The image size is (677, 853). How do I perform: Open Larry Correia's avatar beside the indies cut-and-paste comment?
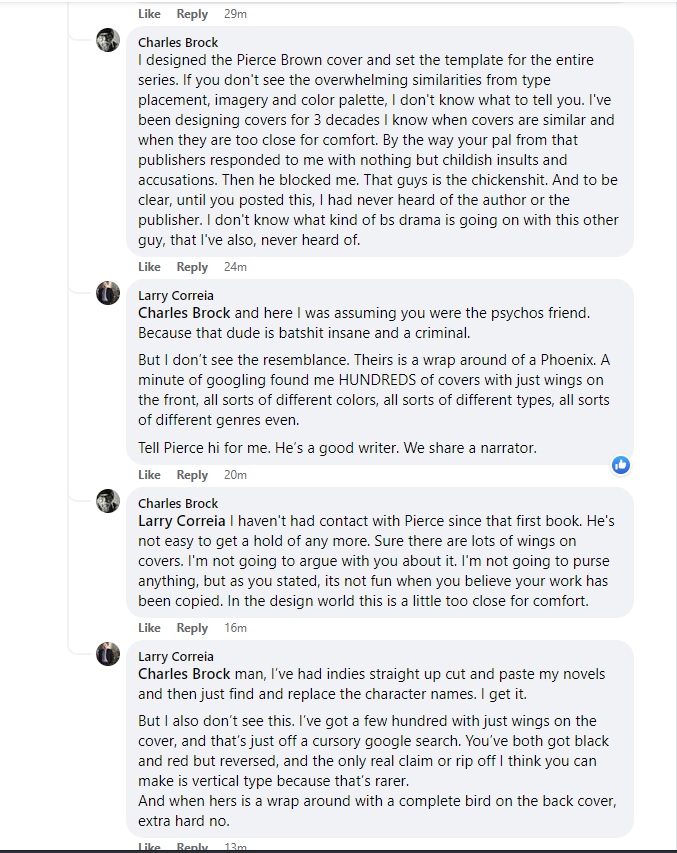point(108,654)
